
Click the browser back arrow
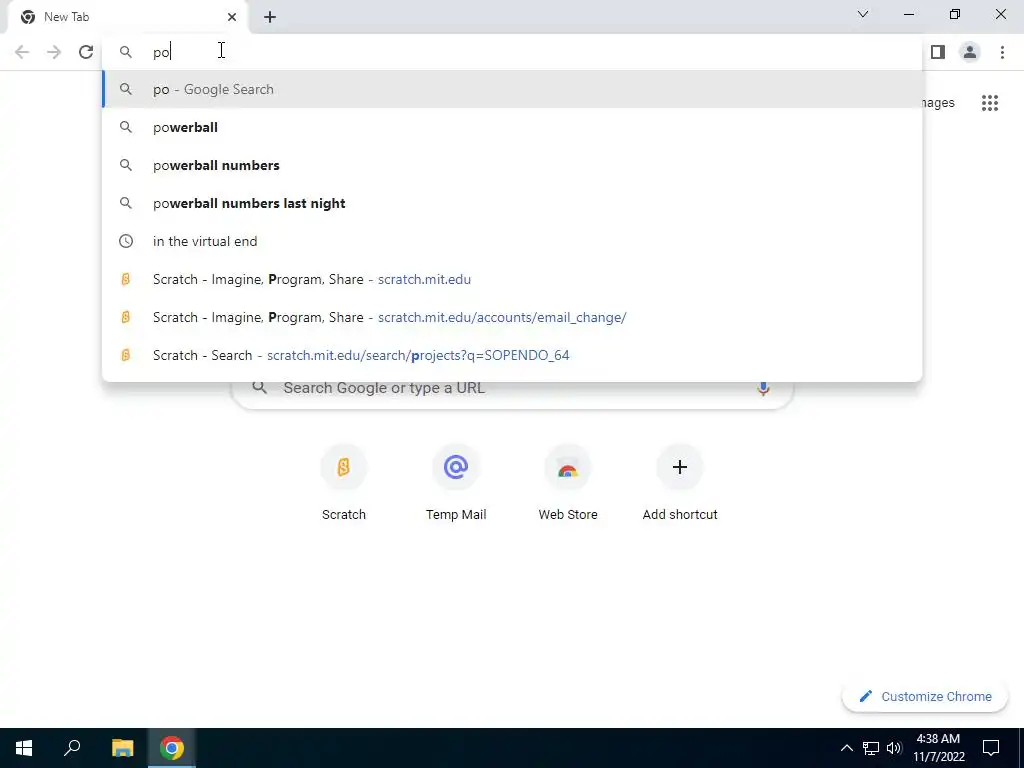[x=22, y=52]
